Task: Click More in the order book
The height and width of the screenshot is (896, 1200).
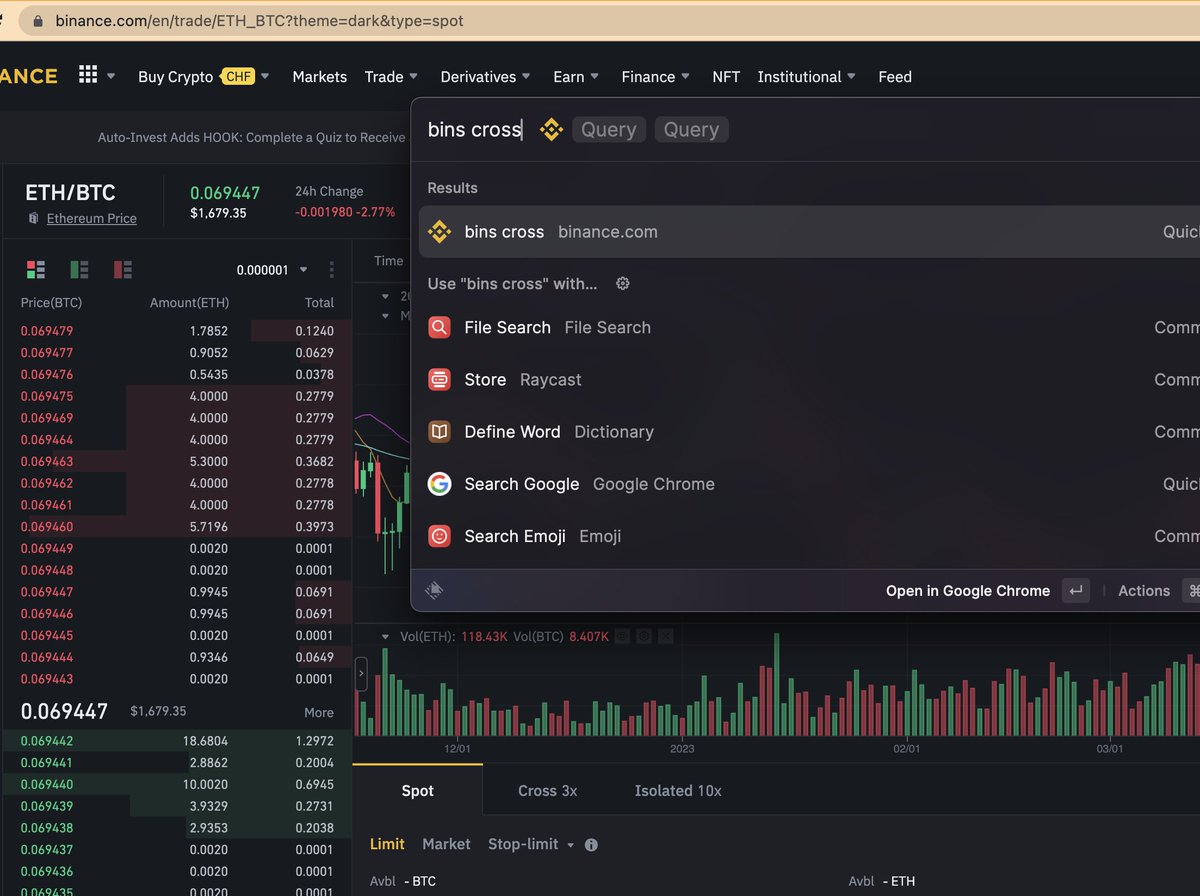Action: [319, 713]
